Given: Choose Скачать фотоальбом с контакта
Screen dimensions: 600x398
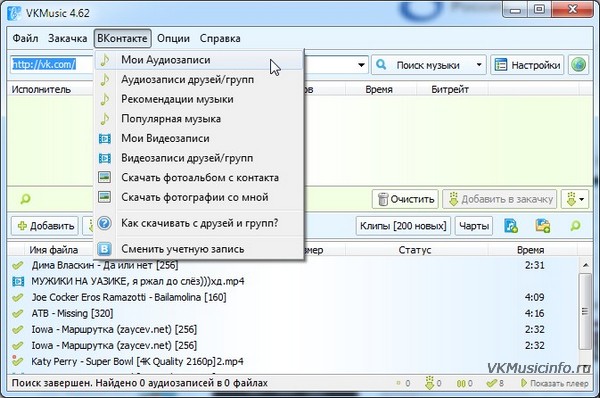Looking at the screenshot, I should (199, 178).
